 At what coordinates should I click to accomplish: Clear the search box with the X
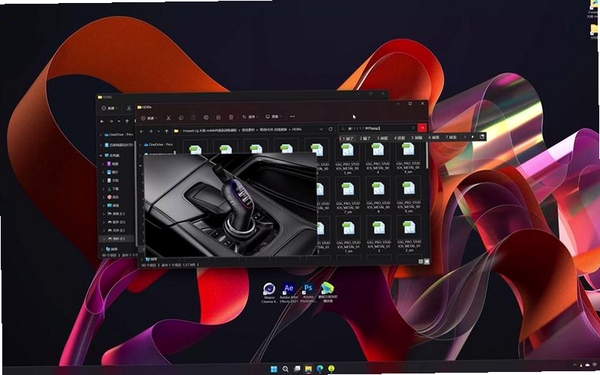coord(413,128)
